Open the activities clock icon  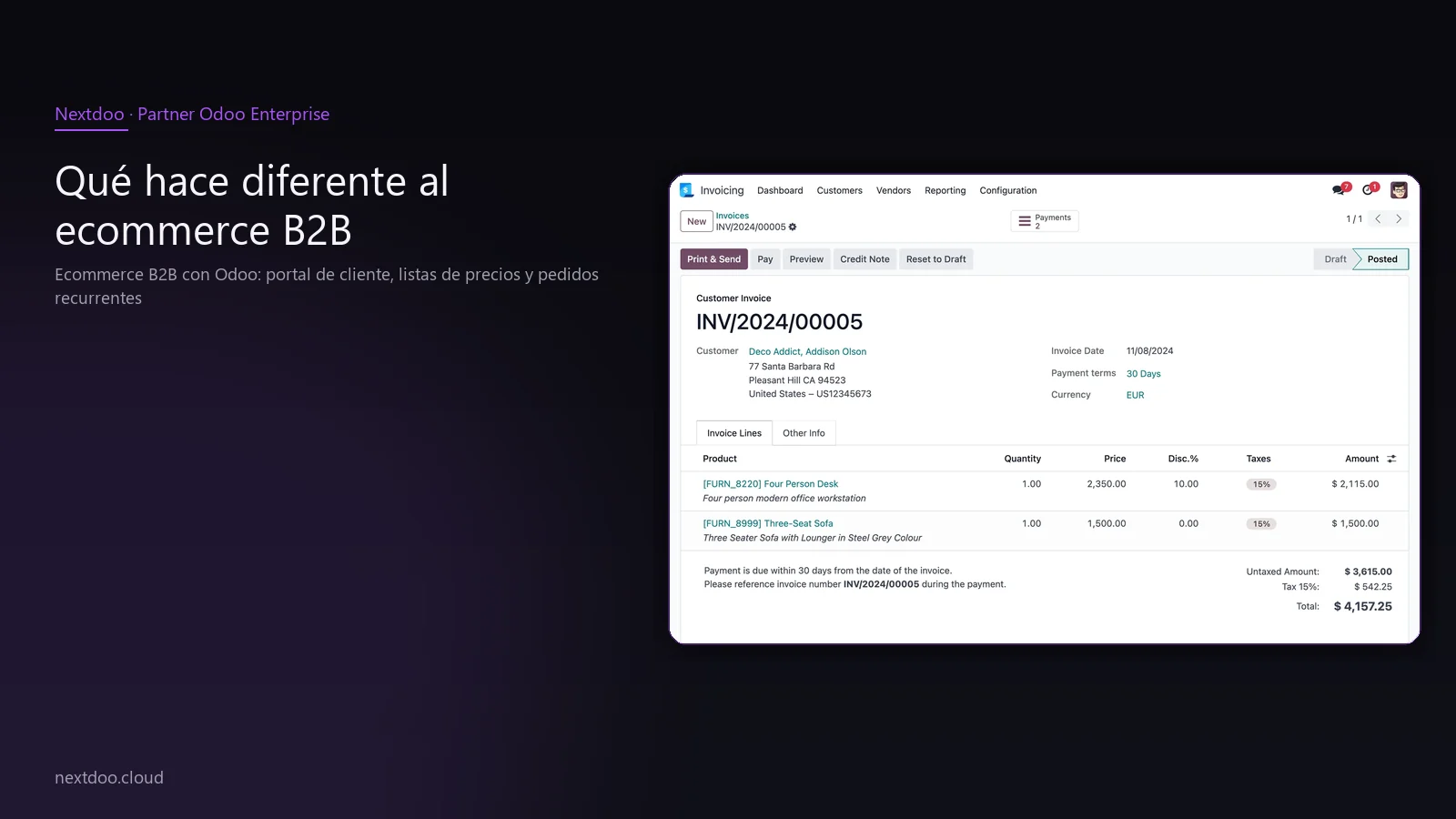1368,190
